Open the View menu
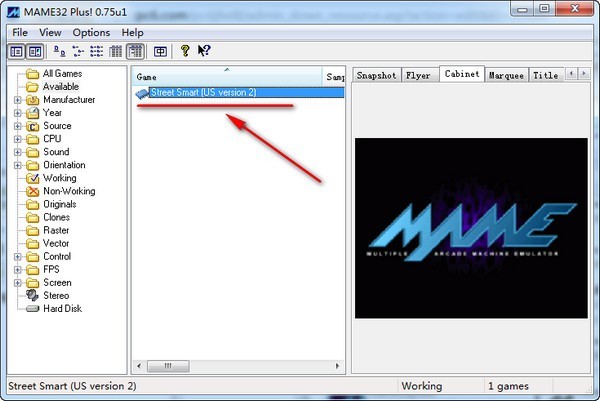 pyautogui.click(x=50, y=33)
